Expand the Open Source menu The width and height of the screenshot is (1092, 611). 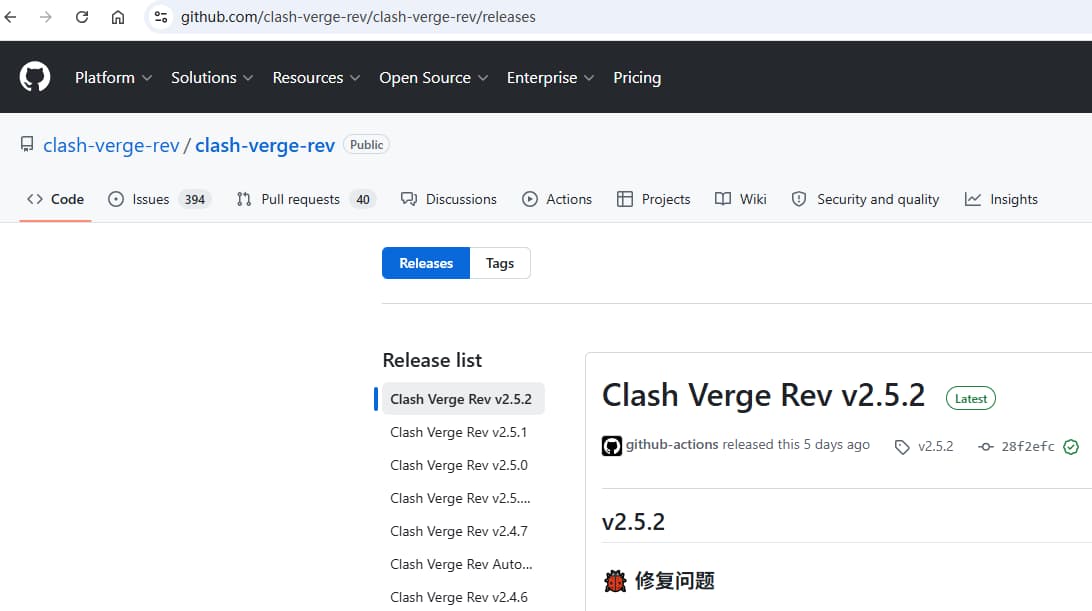click(x=433, y=77)
